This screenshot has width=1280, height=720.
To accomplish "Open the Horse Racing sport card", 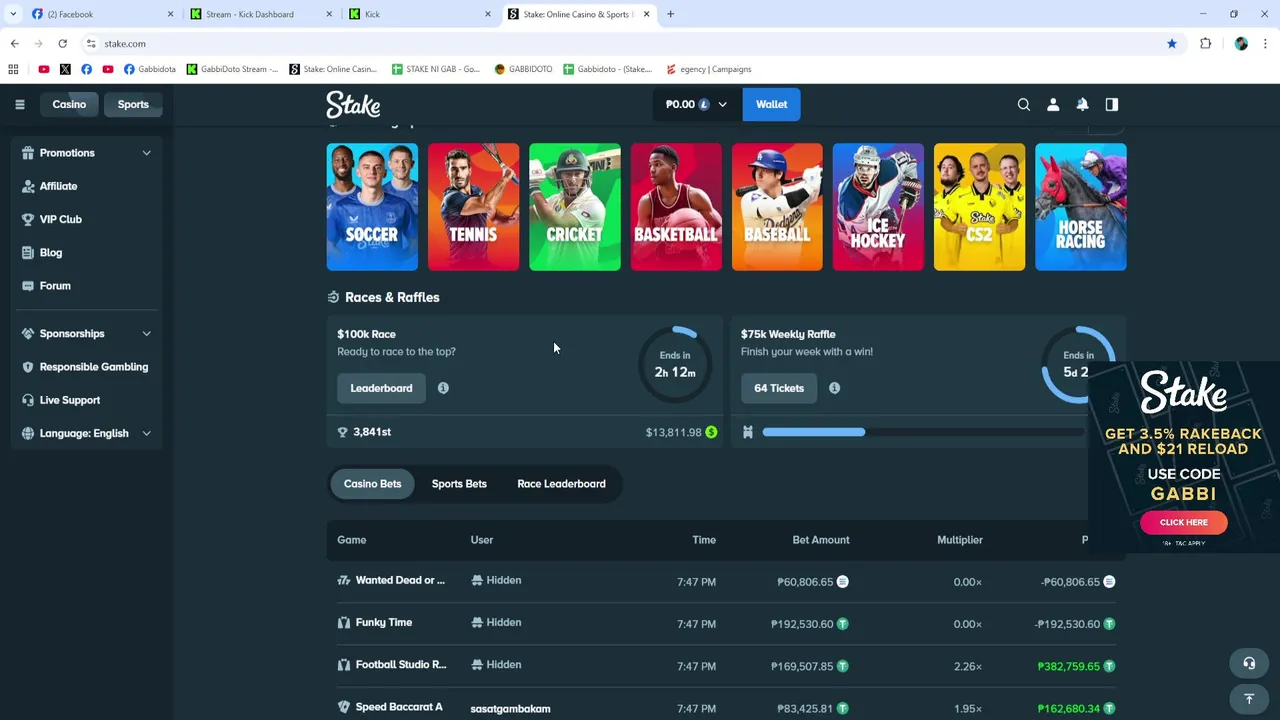I will tap(1080, 207).
